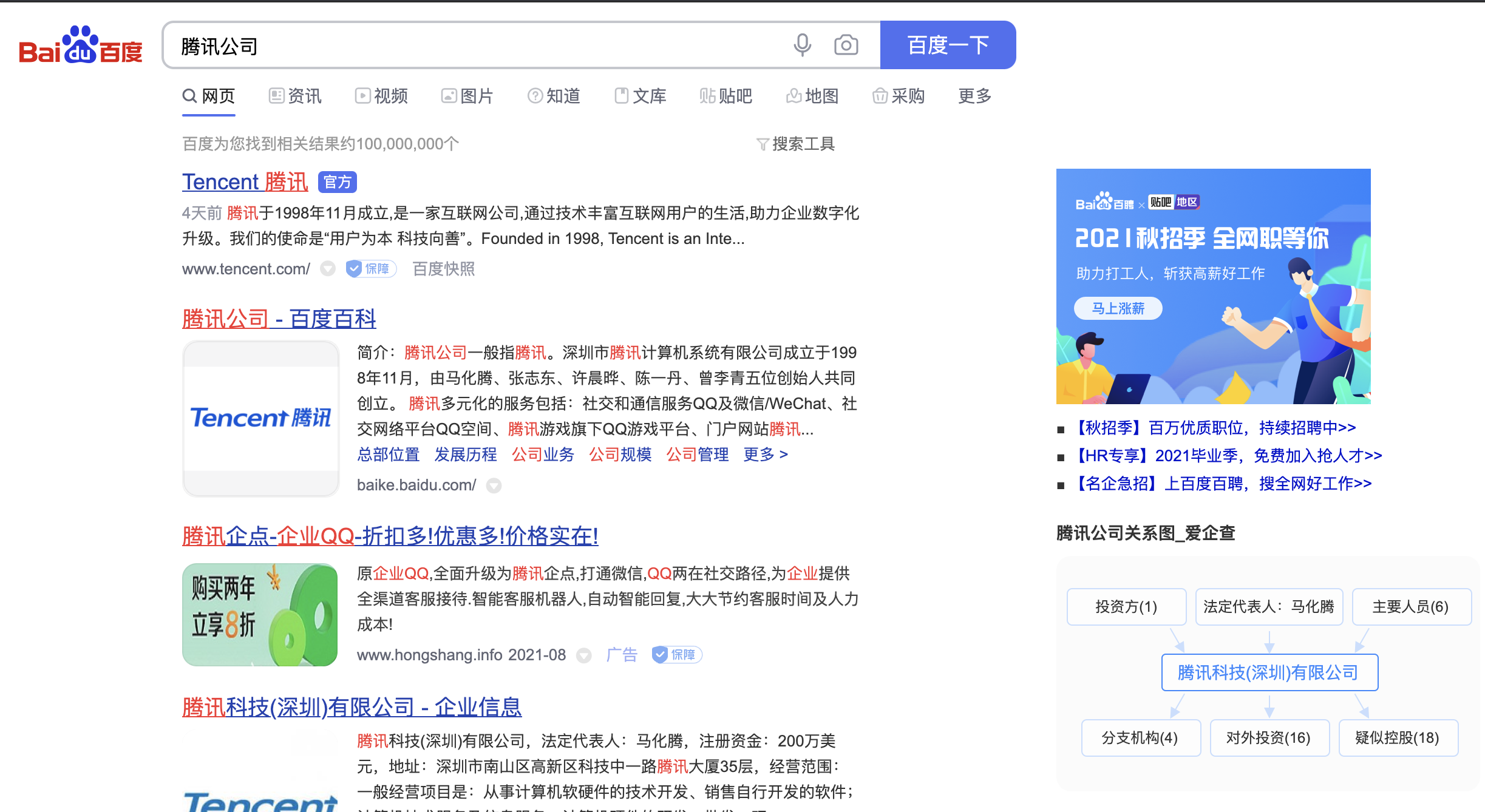Click 马上涨薪 button in banner
1485x812 pixels.
(x=1118, y=308)
